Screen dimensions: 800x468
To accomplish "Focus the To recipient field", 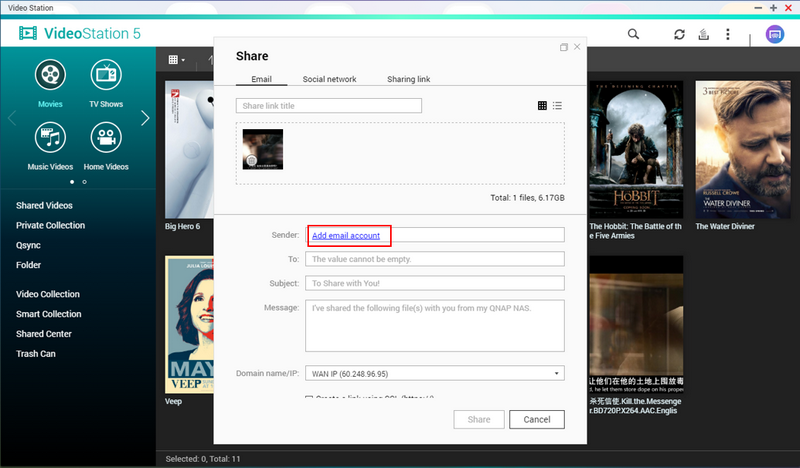I will (x=435, y=259).
